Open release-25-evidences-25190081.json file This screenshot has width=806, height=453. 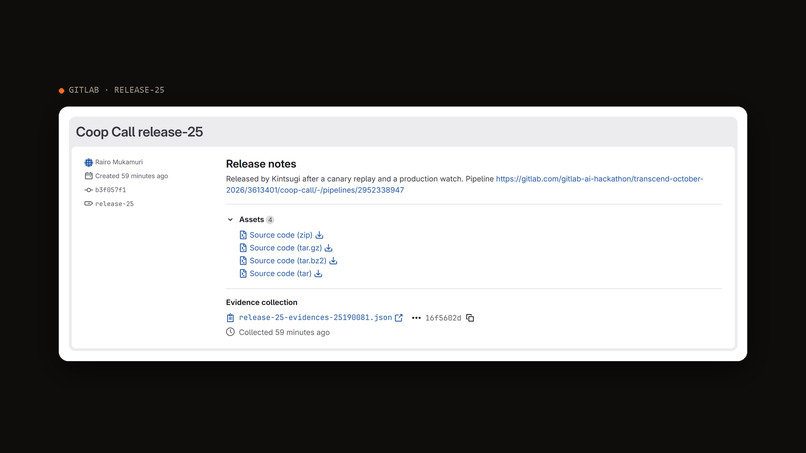click(x=316, y=318)
